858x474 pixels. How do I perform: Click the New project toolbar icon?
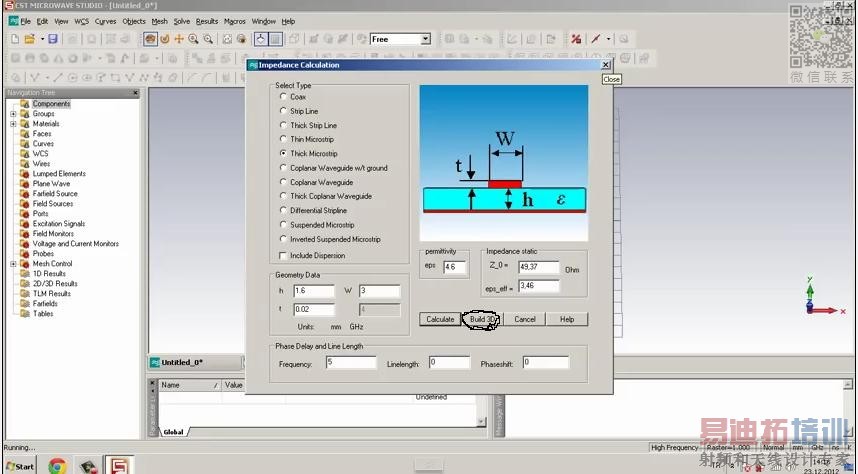15,39
